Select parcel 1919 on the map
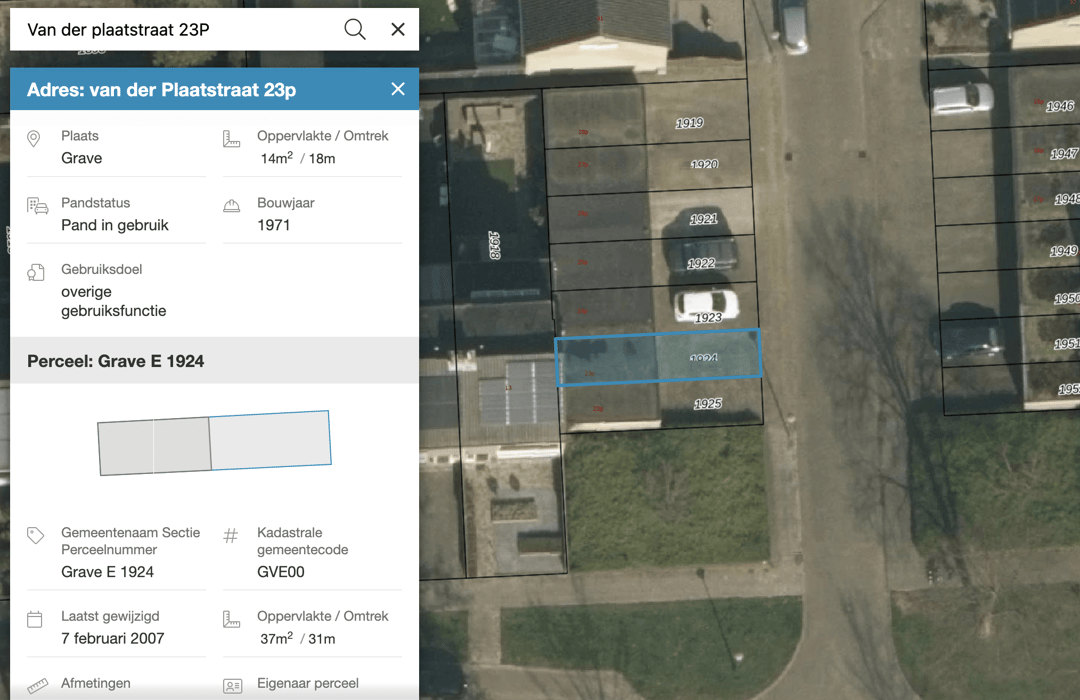 [x=689, y=123]
